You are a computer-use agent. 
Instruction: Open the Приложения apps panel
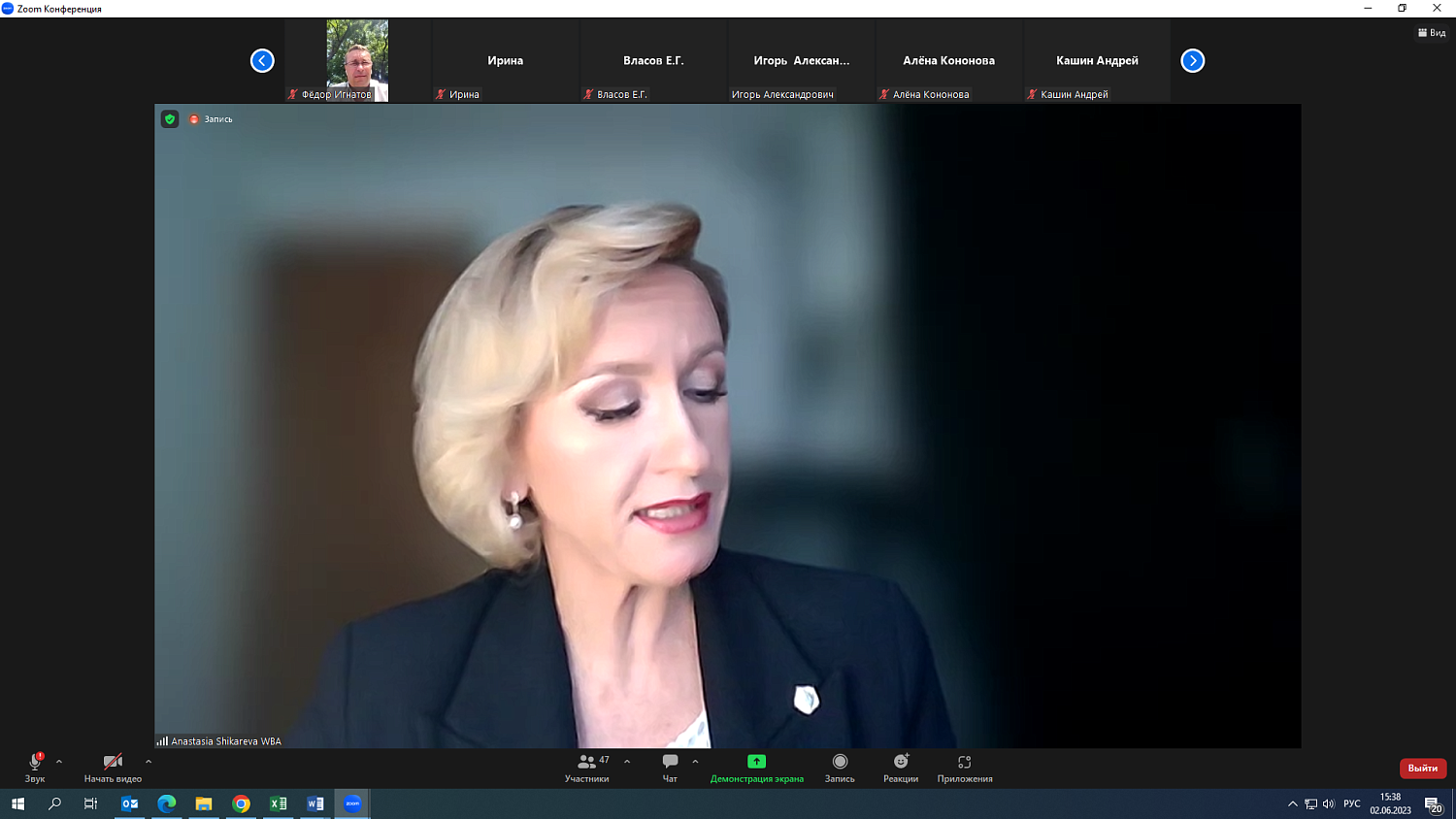pos(964,768)
